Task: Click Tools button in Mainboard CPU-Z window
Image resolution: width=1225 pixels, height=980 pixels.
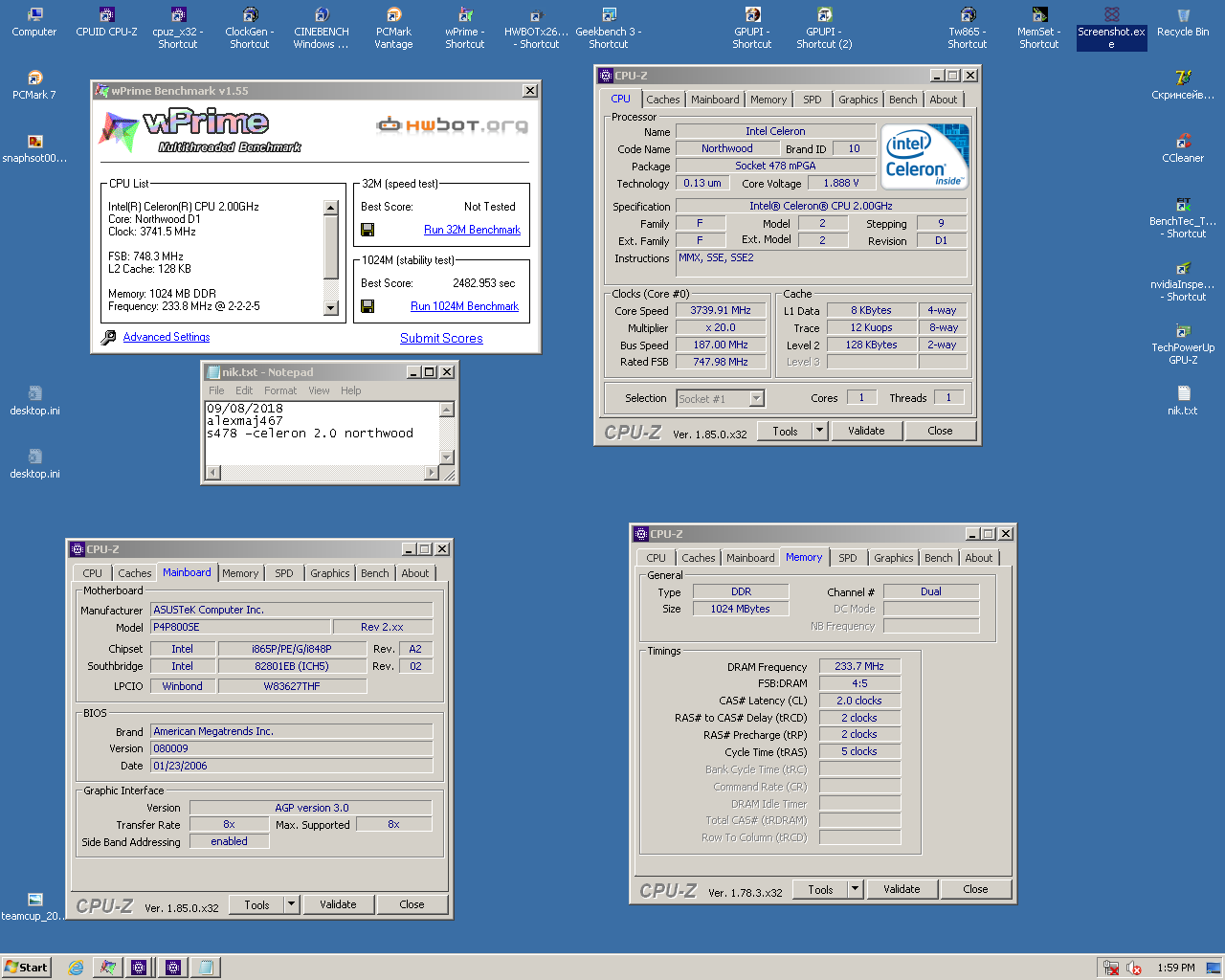Action: click(256, 904)
